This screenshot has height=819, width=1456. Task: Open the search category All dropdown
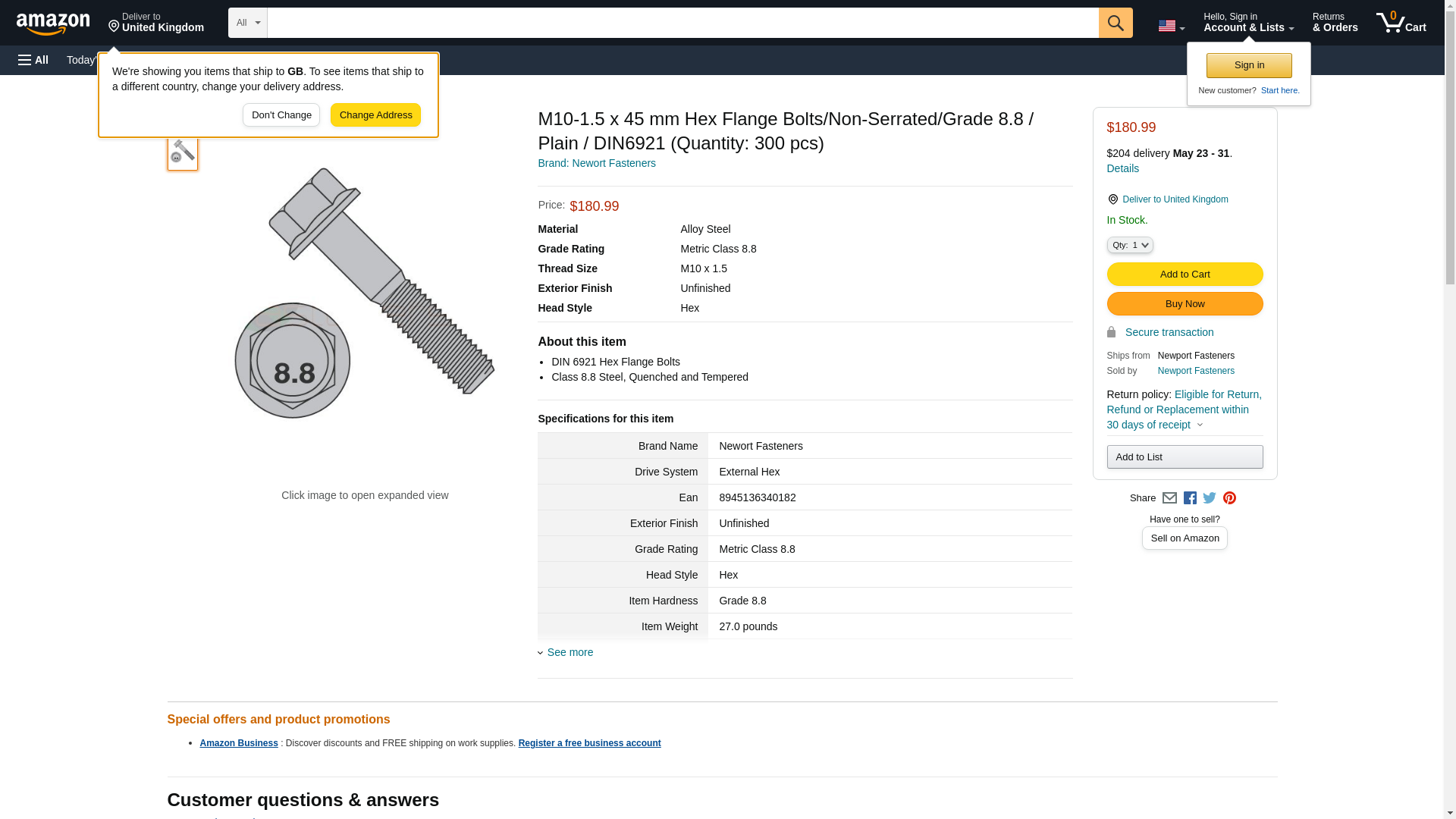click(247, 23)
